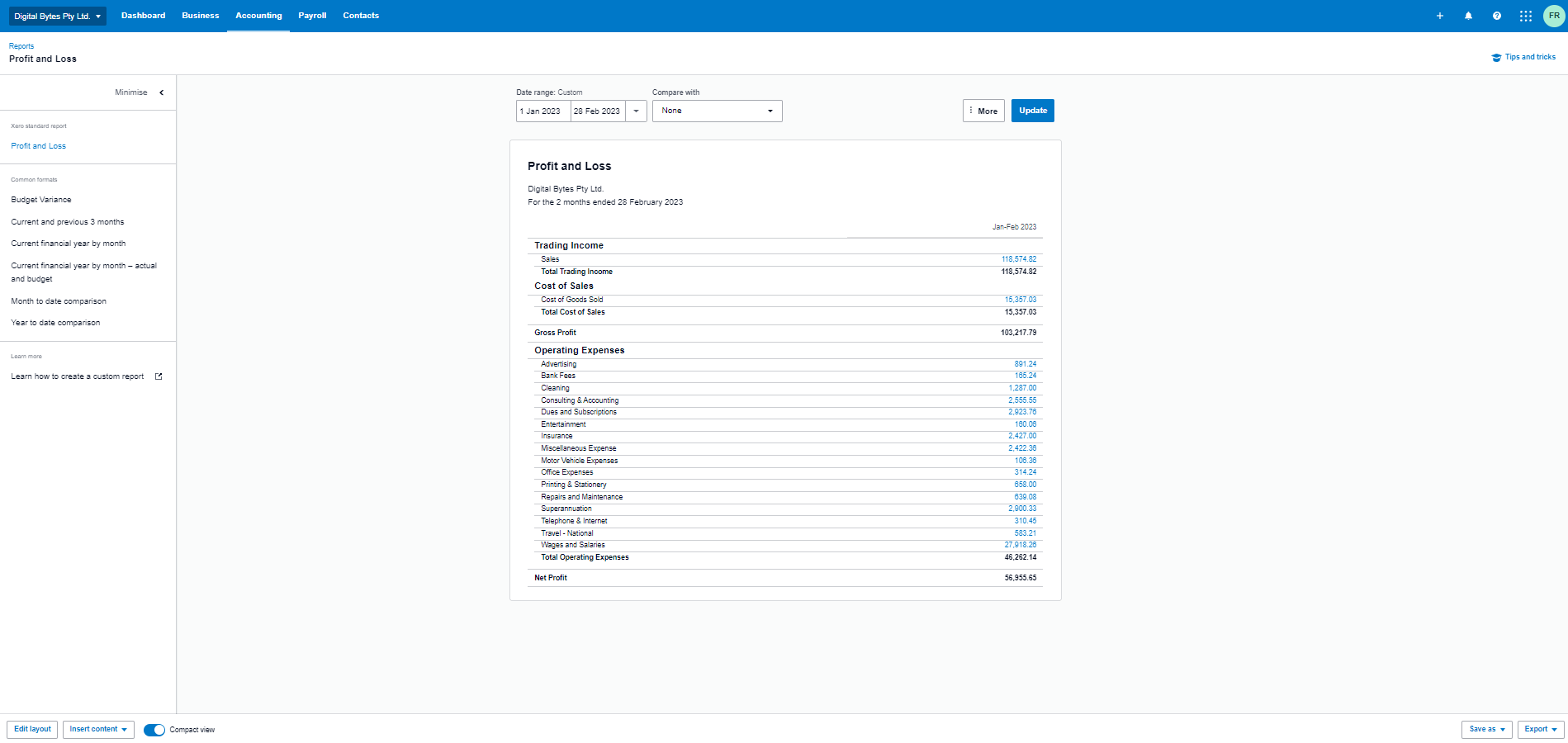Image resolution: width=1568 pixels, height=743 pixels.
Task: Click the Total Operating Expenses label
Action: (x=585, y=557)
